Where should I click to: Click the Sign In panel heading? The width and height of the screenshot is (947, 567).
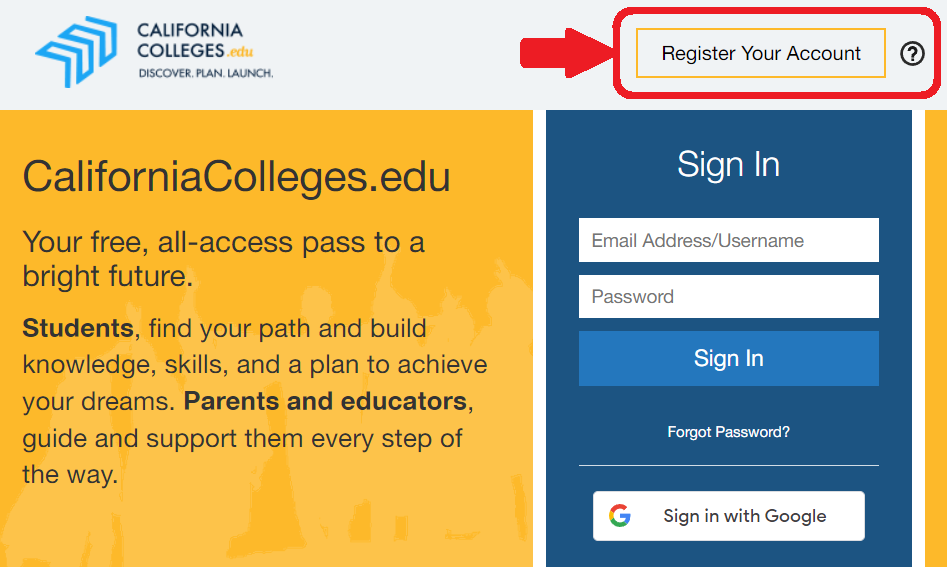tap(728, 164)
